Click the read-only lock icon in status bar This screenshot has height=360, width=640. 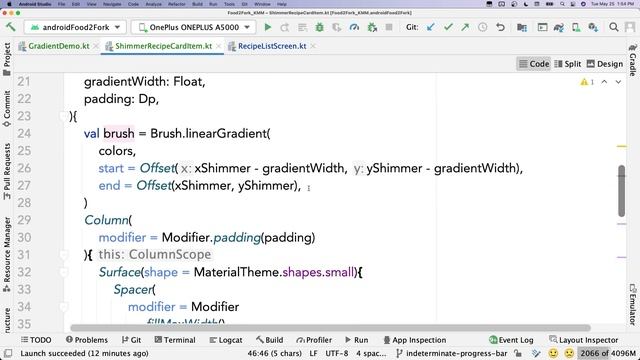[518, 353]
